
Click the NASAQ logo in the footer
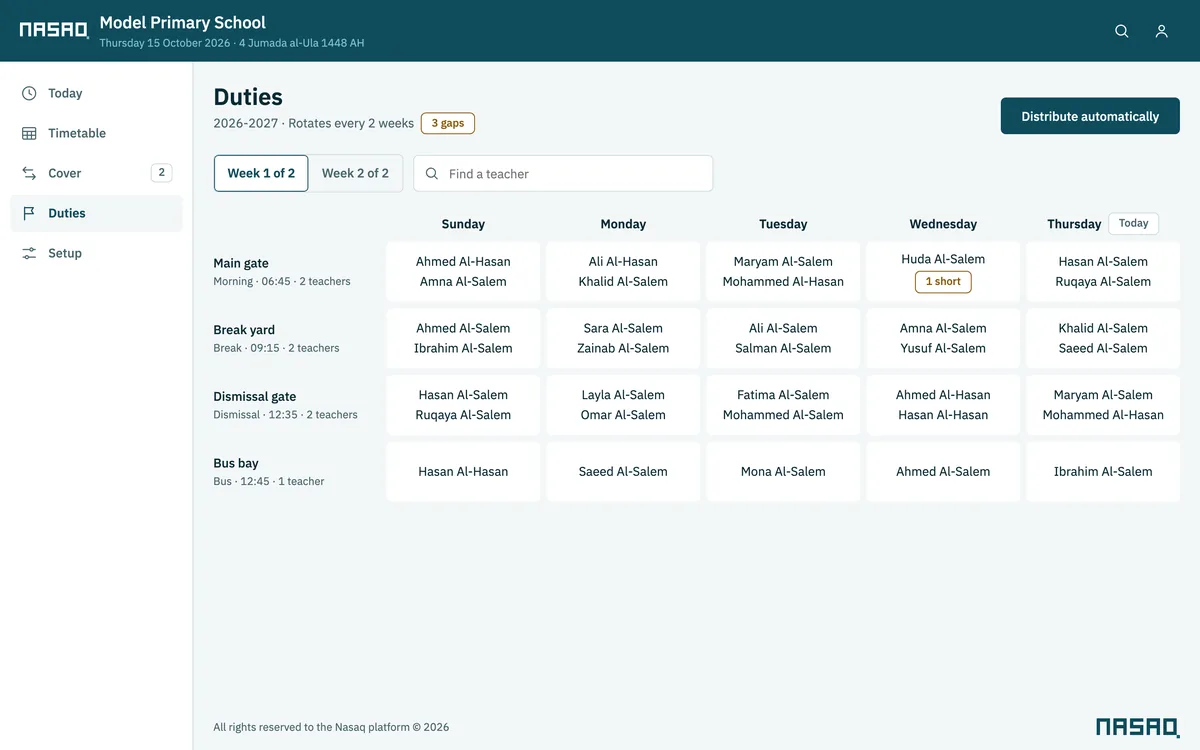[x=1138, y=727]
